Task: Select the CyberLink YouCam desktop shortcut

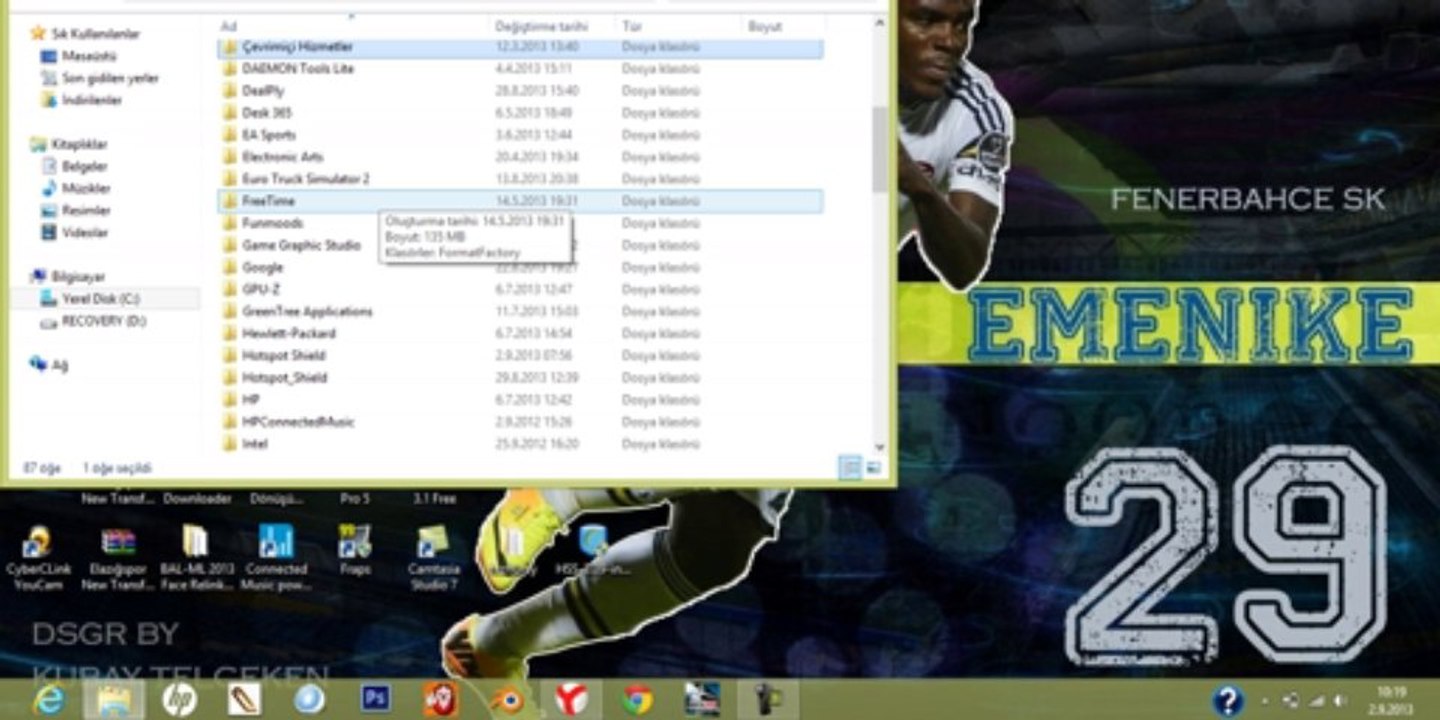Action: pyautogui.click(x=36, y=557)
